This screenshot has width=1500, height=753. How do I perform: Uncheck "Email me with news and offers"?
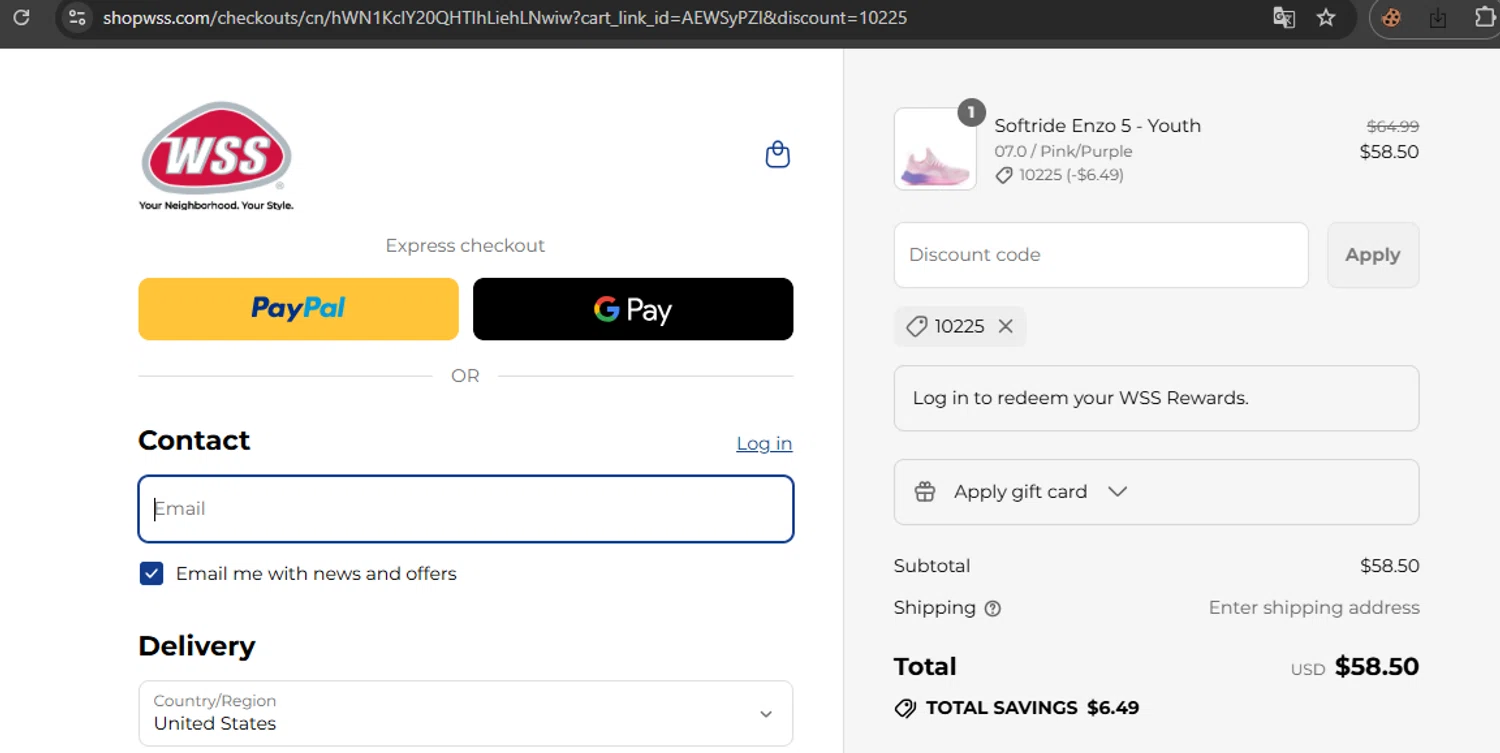tap(151, 573)
